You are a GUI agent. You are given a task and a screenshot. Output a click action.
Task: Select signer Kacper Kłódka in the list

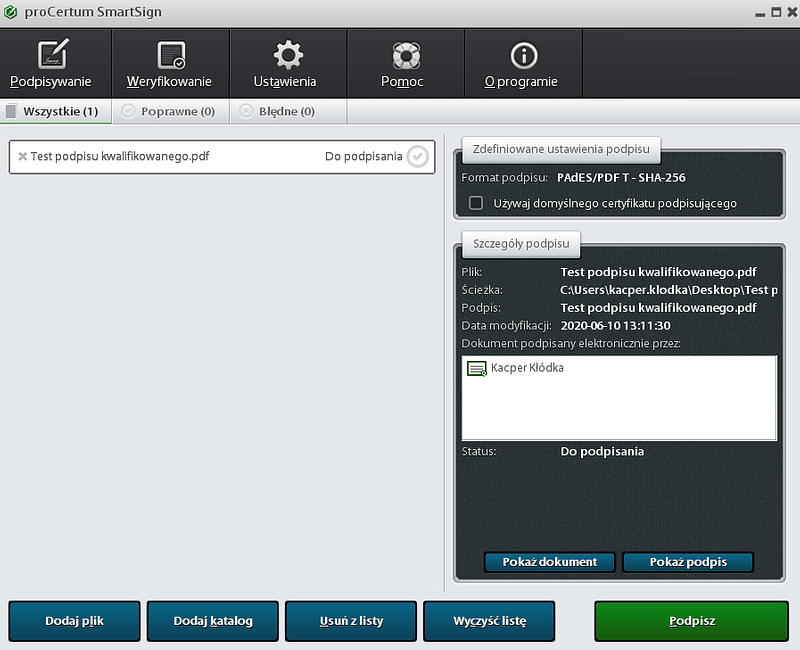(x=527, y=368)
